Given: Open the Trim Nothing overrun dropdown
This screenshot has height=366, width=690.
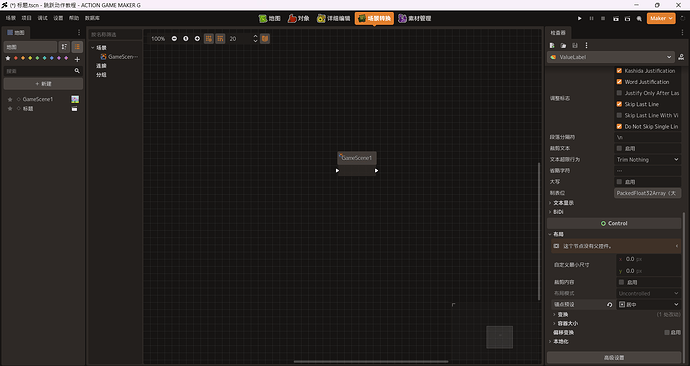Looking at the screenshot, I should (x=647, y=160).
